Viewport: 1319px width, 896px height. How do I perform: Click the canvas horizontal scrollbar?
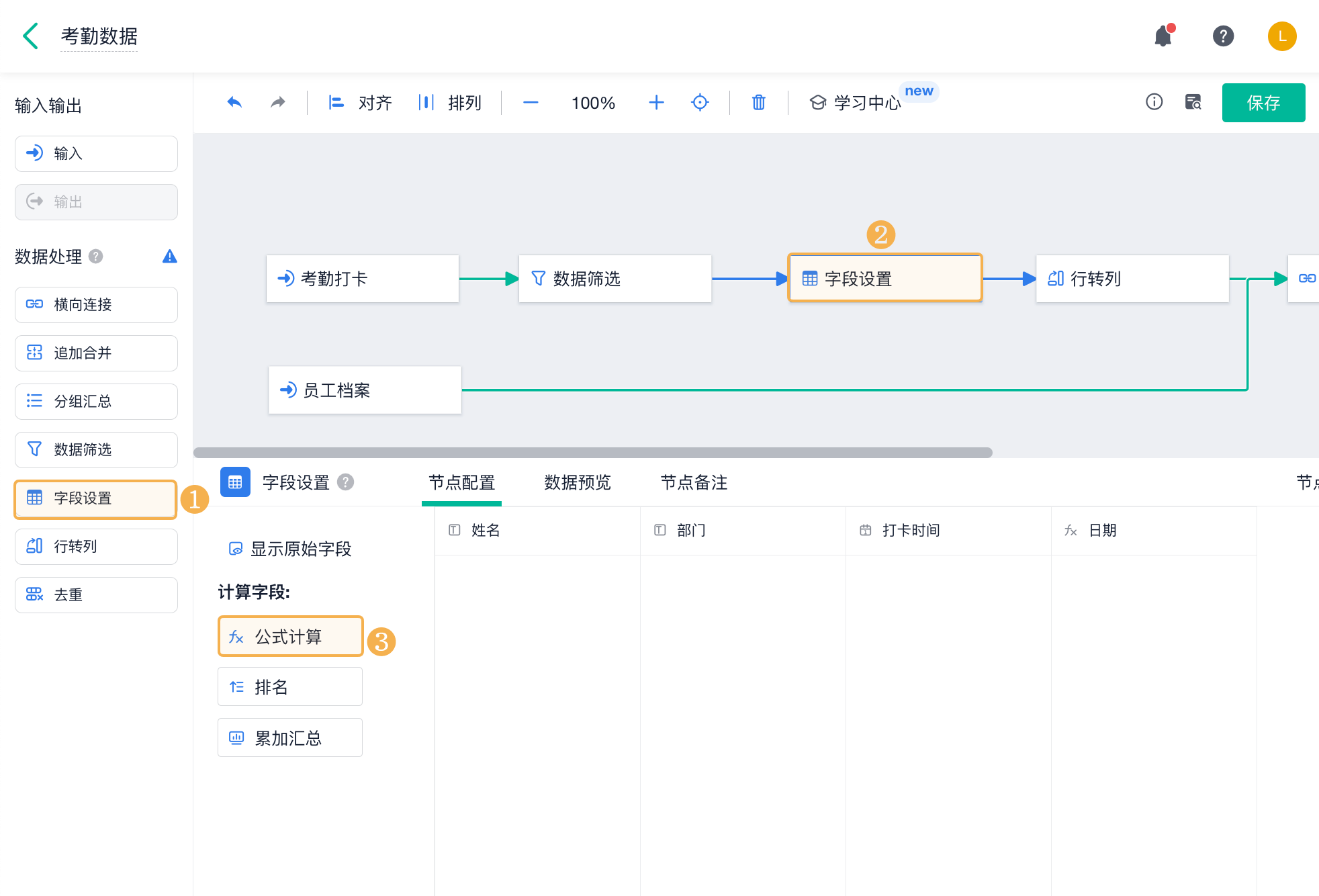point(593,453)
